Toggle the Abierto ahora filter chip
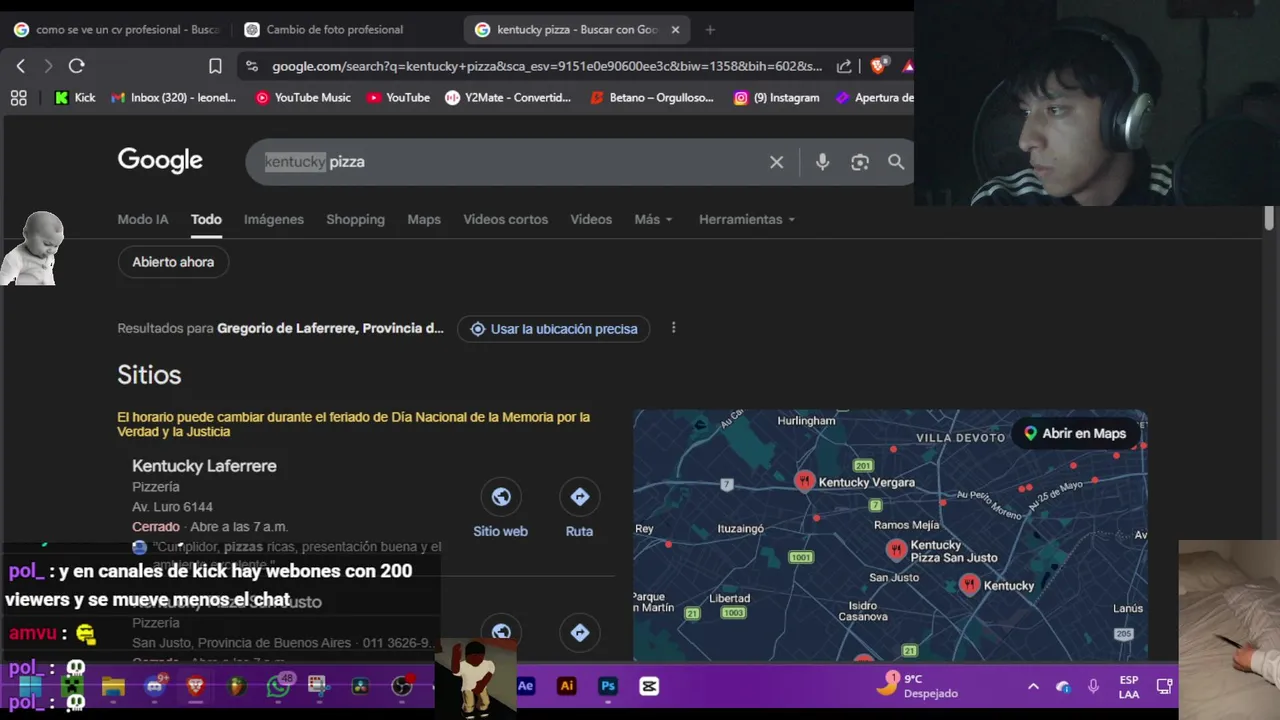The image size is (1280, 720). 173,262
